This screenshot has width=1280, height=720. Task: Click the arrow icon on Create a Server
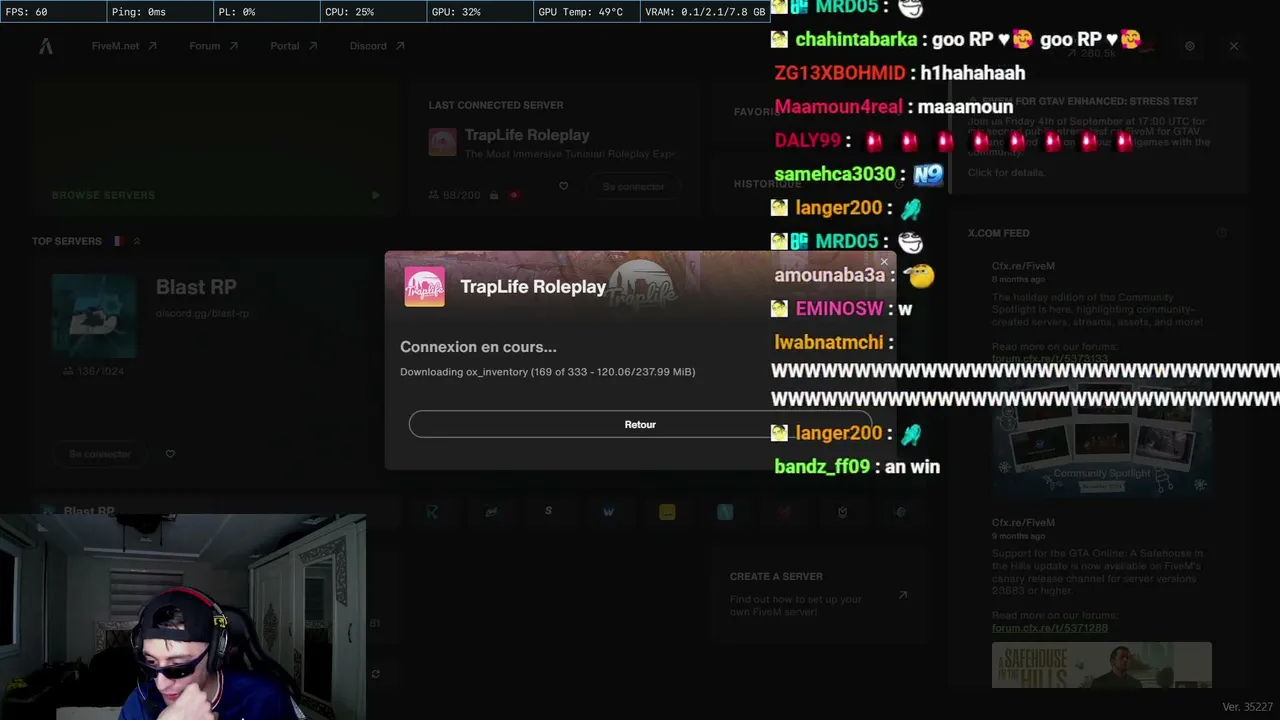pos(902,595)
